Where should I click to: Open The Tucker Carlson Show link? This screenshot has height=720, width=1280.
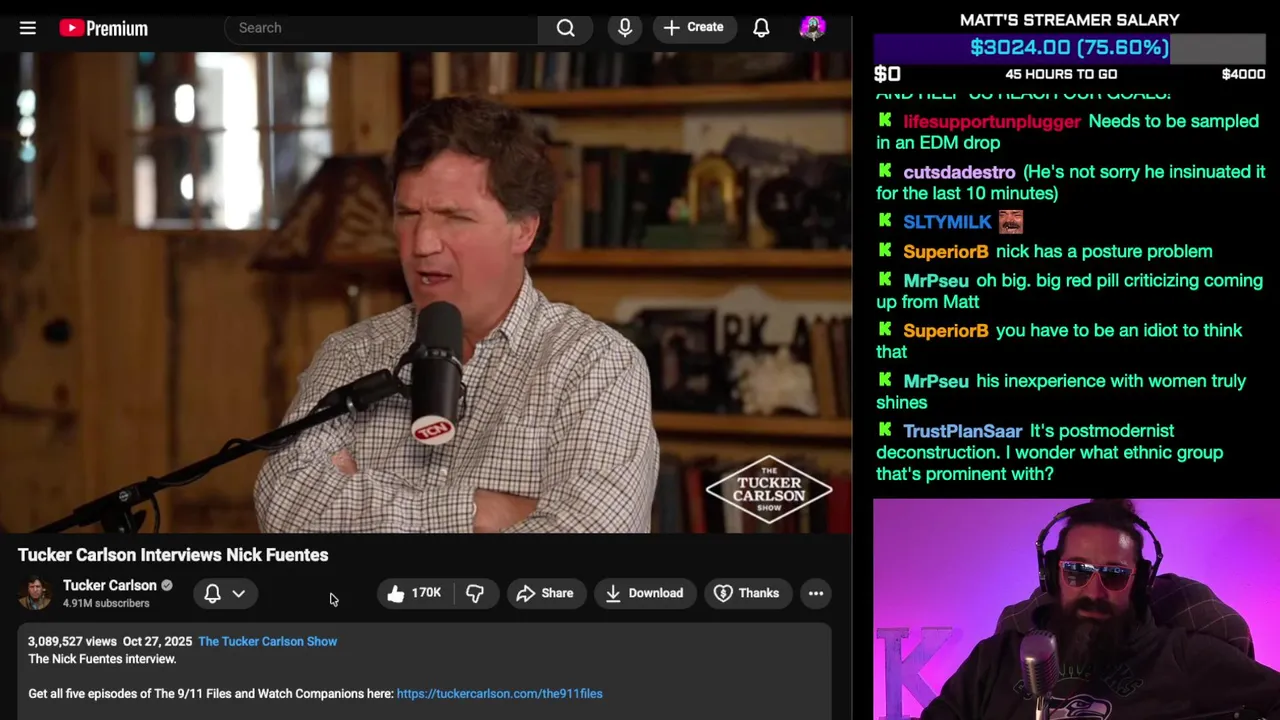268,641
